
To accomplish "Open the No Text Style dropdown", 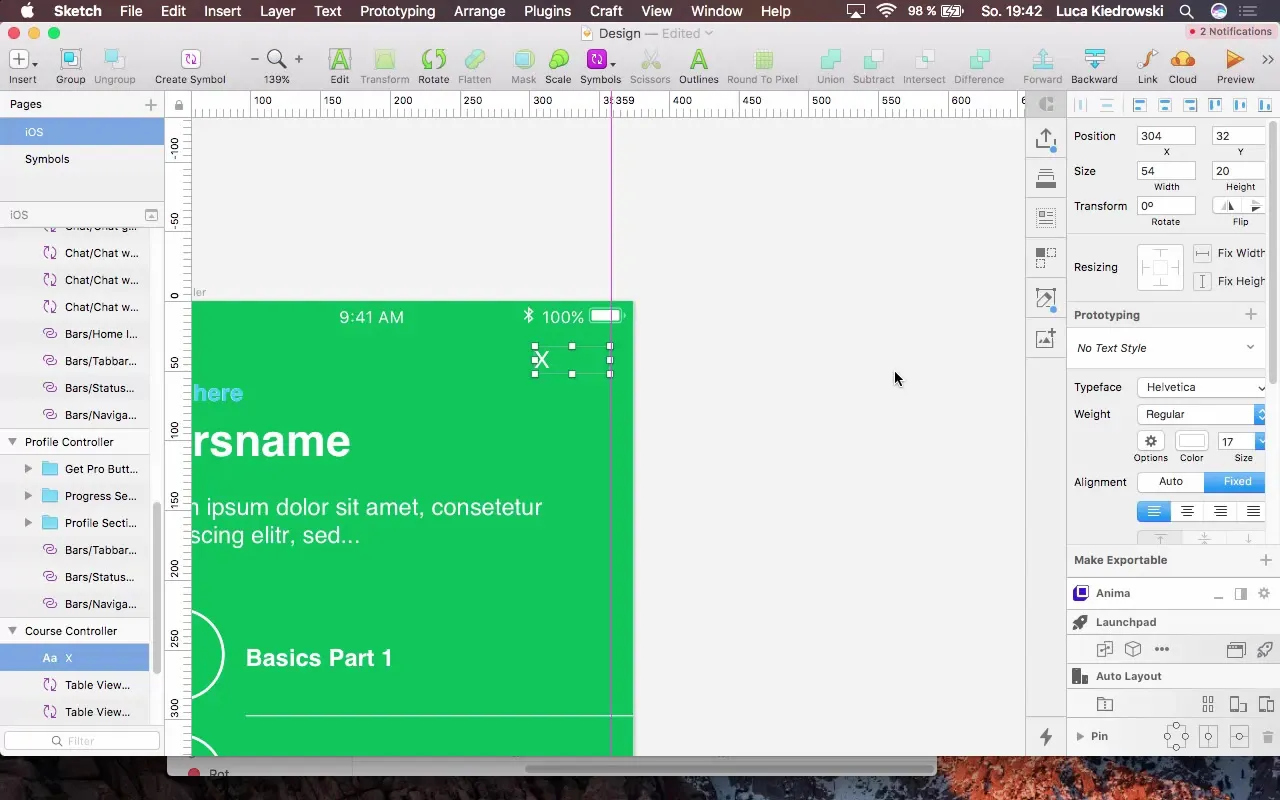I will click(1166, 348).
